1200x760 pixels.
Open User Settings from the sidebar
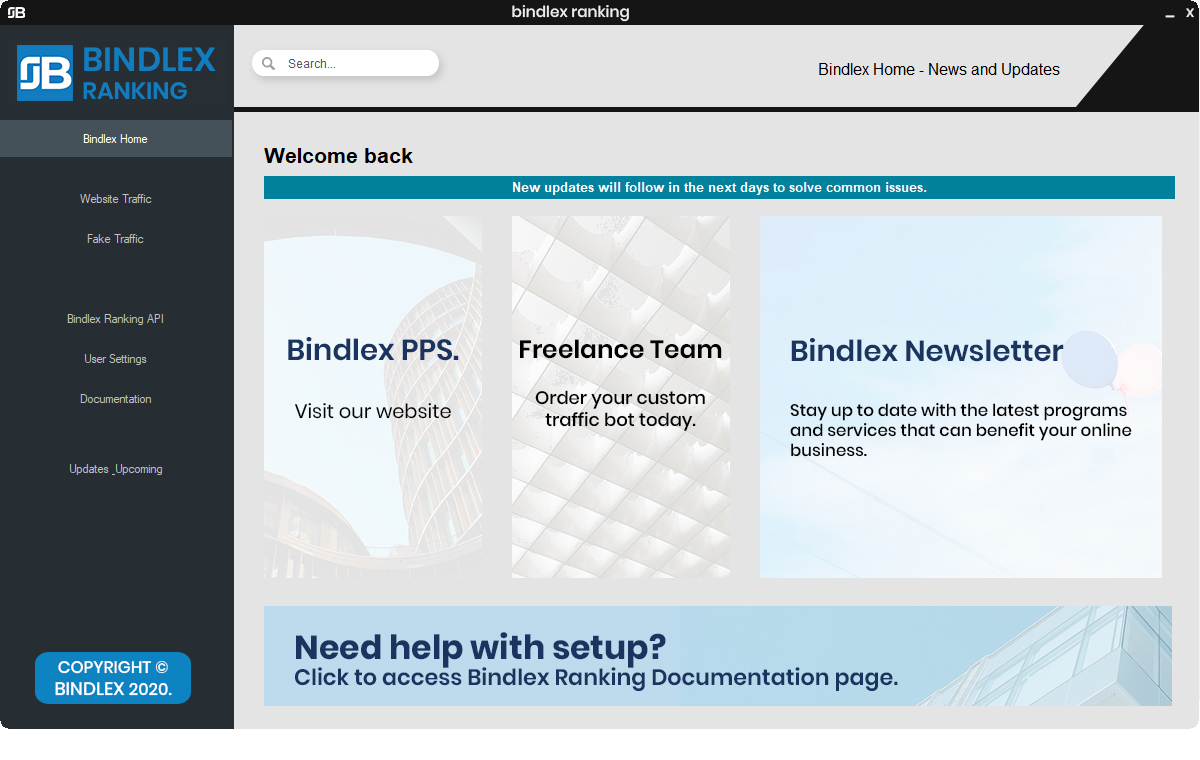115,358
